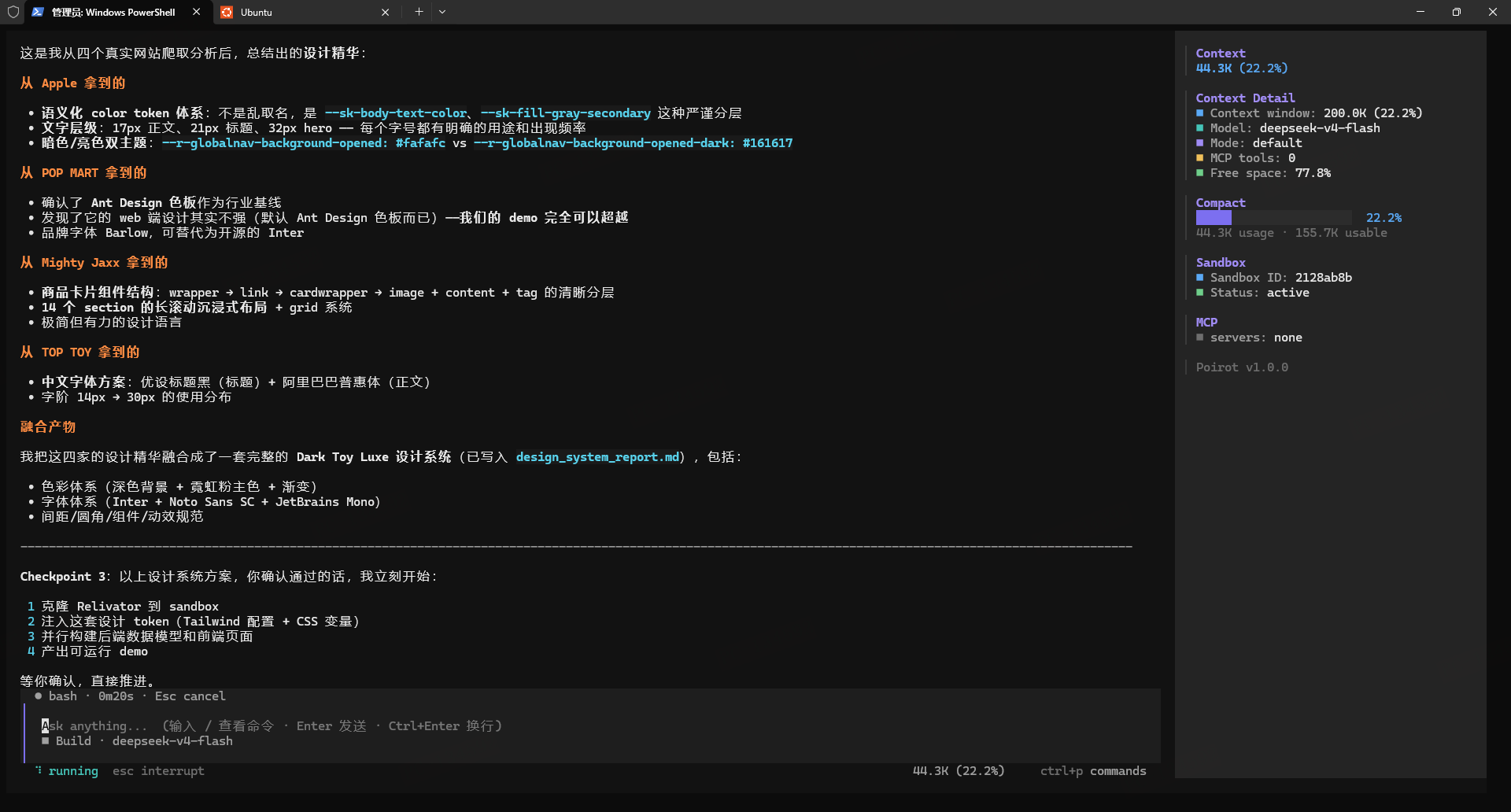Click the 44.3K (22.2%) value under the Context heading
This screenshot has width=1511, height=812.
tap(1242, 68)
